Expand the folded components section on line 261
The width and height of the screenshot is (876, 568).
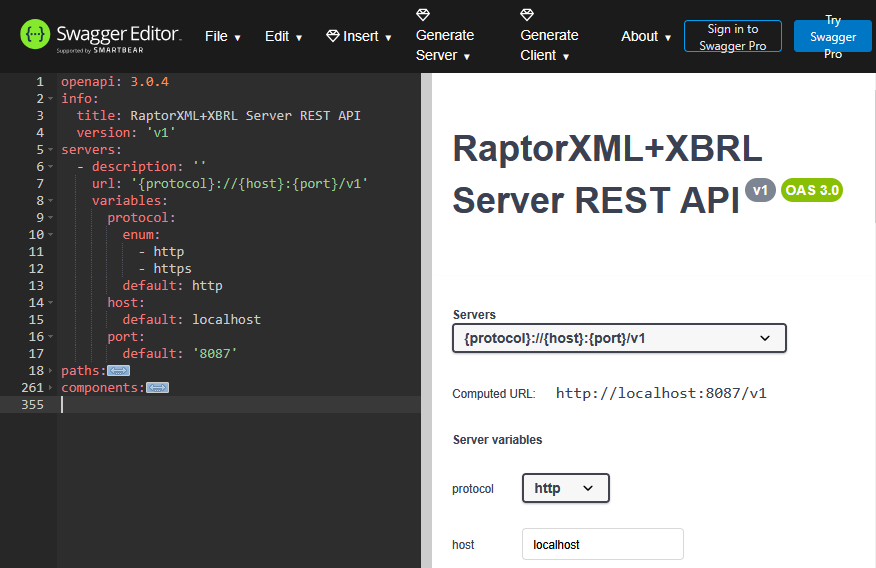[x=50, y=388]
